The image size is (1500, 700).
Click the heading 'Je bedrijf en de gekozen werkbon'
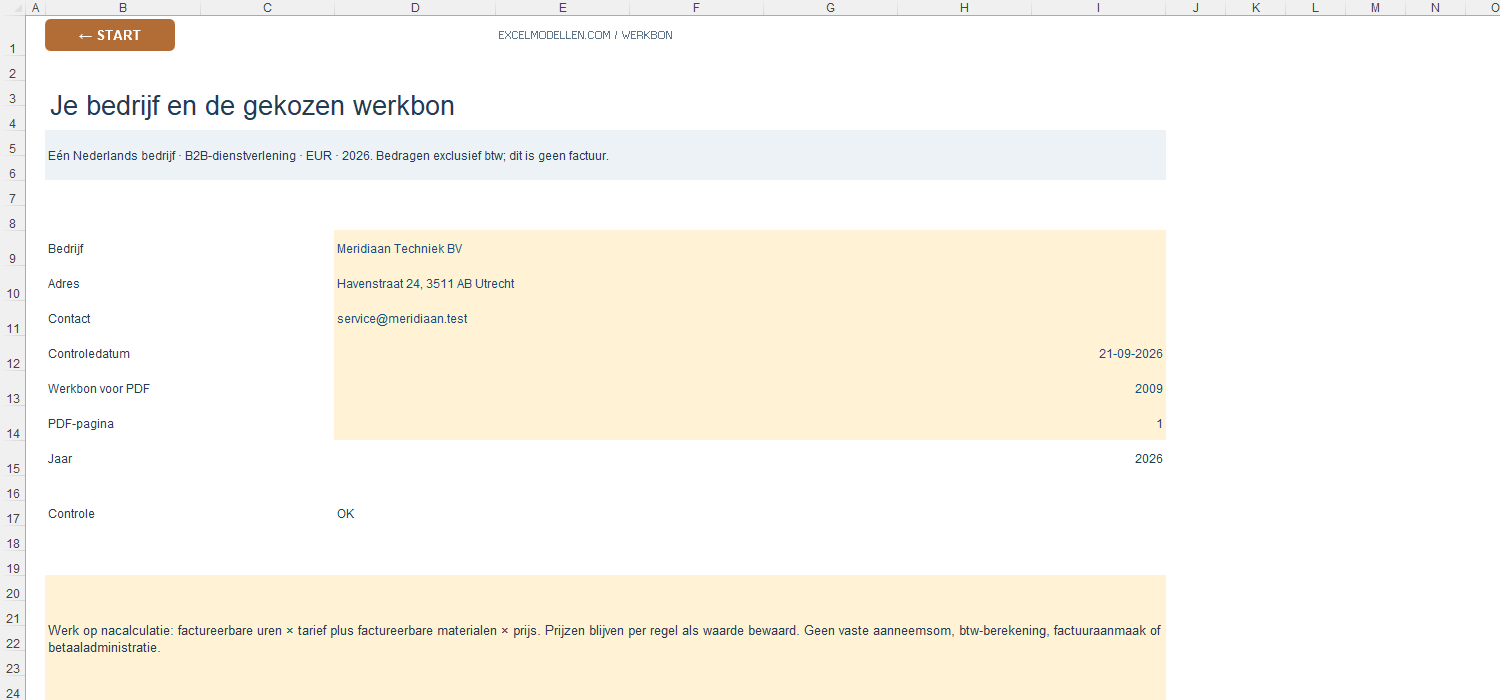tap(252, 106)
